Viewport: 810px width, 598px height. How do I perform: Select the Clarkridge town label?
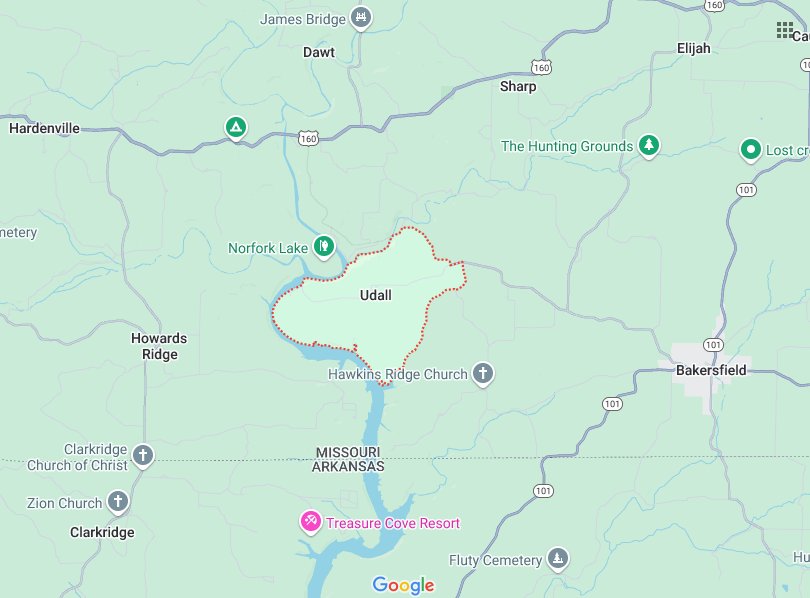[x=102, y=532]
